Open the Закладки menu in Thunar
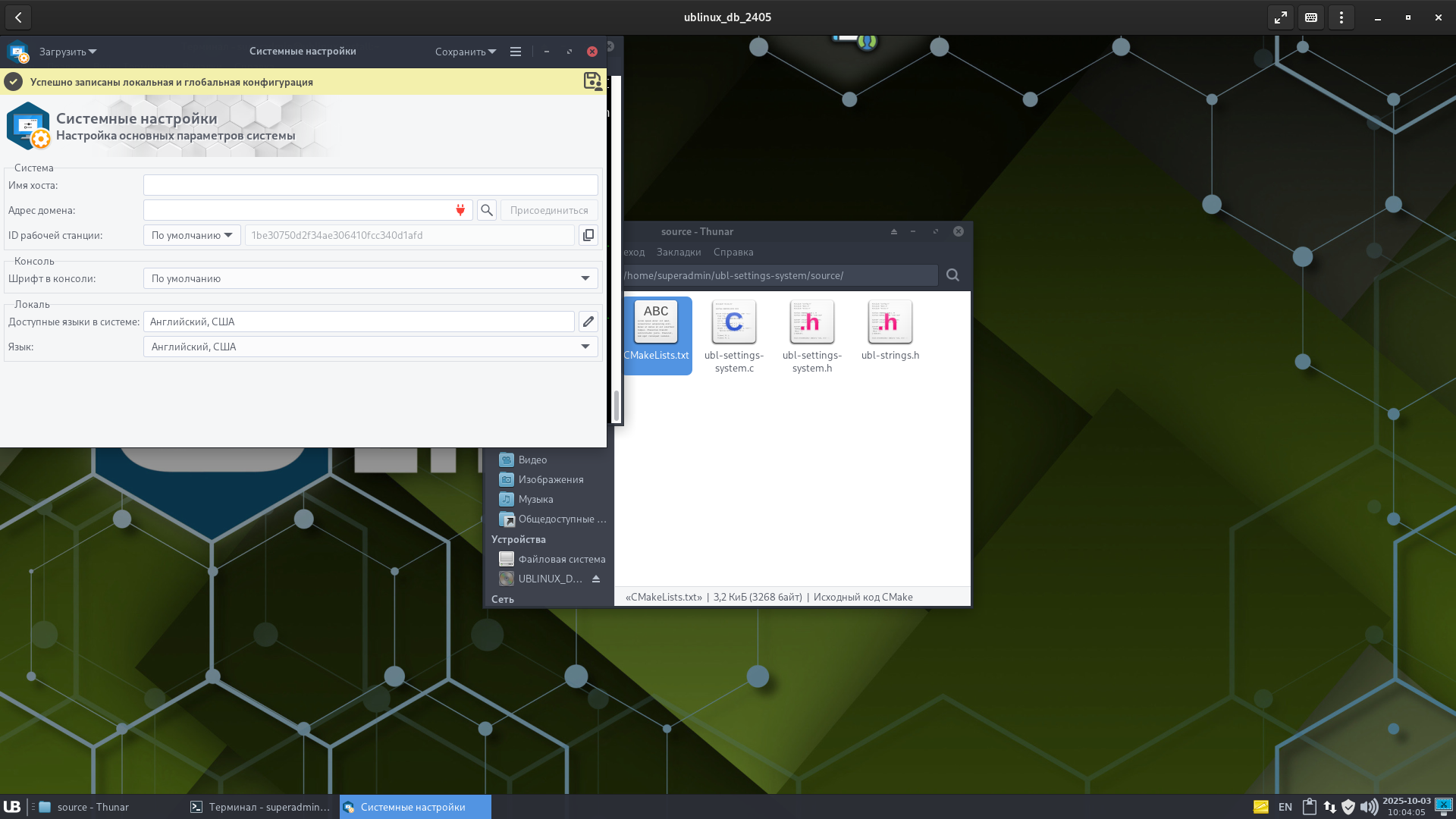The width and height of the screenshot is (1456, 819). pyautogui.click(x=679, y=252)
